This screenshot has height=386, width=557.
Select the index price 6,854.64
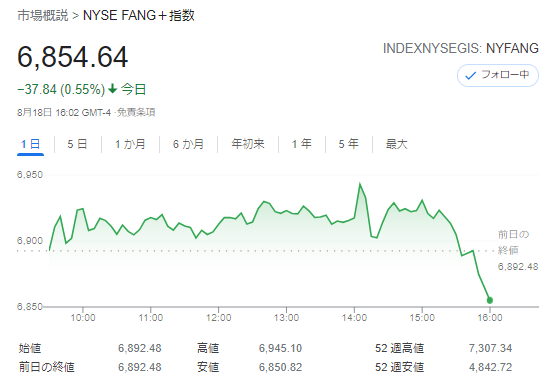click(x=72, y=57)
